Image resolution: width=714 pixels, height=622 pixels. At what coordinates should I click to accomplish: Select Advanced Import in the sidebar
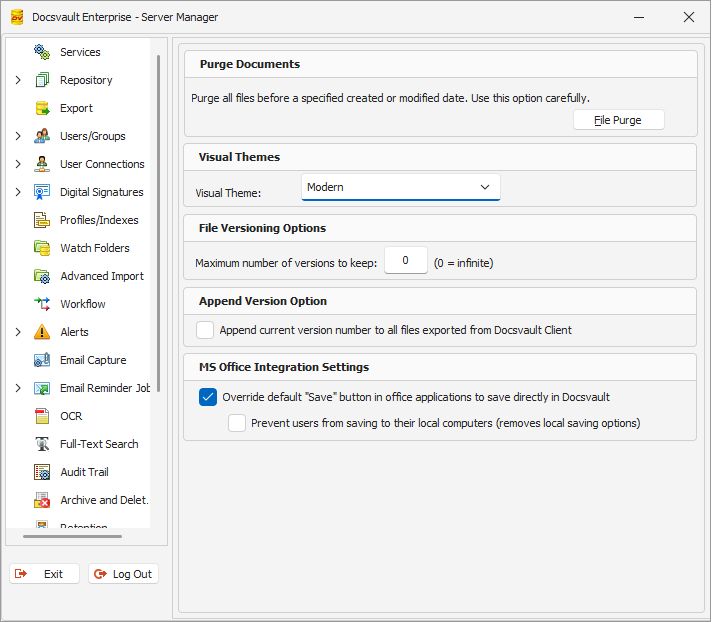101,276
